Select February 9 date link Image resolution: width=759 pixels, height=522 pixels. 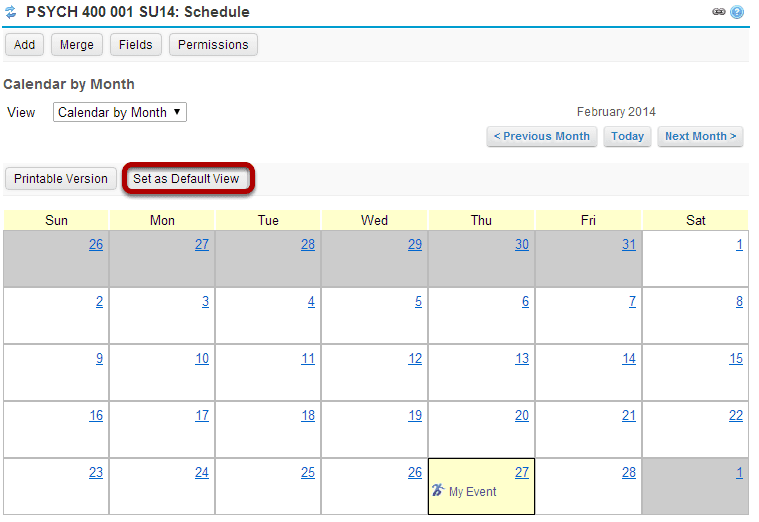(x=99, y=358)
